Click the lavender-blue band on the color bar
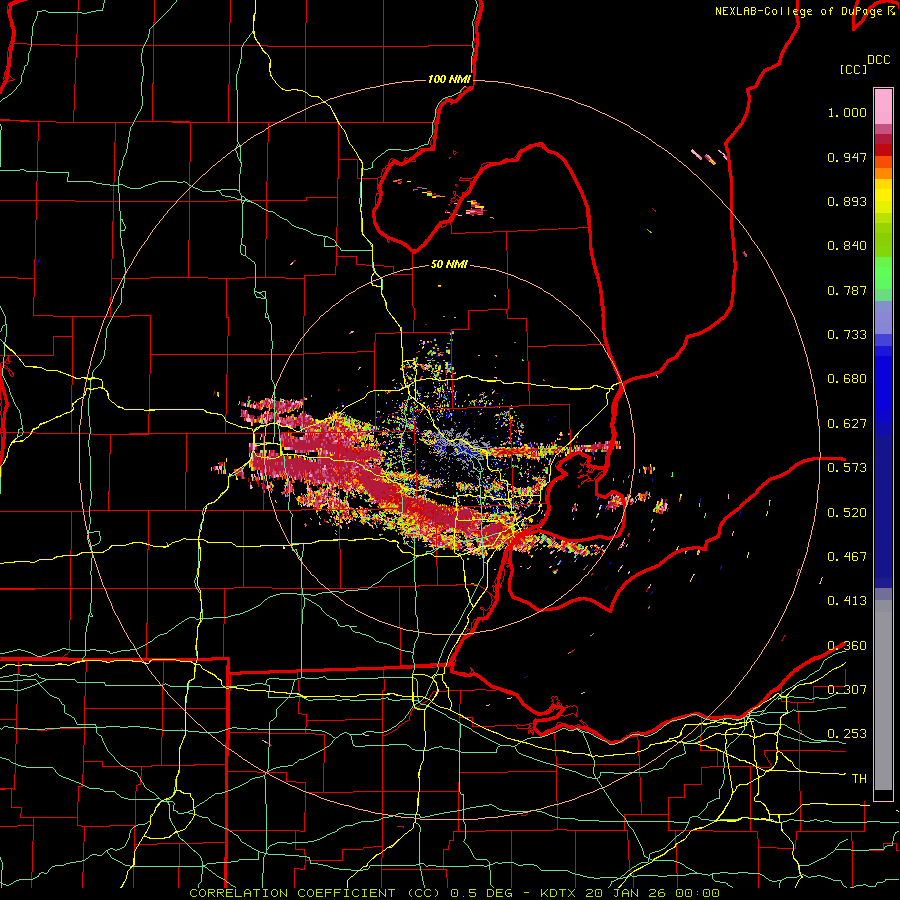Viewport: 900px width, 900px height. coord(883,317)
